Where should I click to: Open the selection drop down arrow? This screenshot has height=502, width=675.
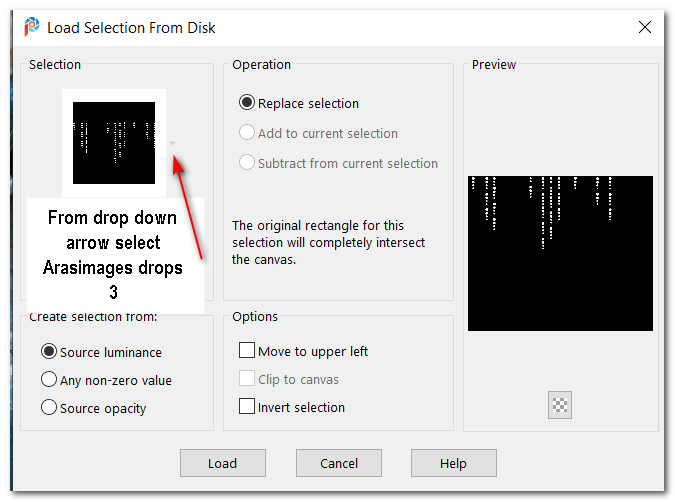click(x=173, y=143)
